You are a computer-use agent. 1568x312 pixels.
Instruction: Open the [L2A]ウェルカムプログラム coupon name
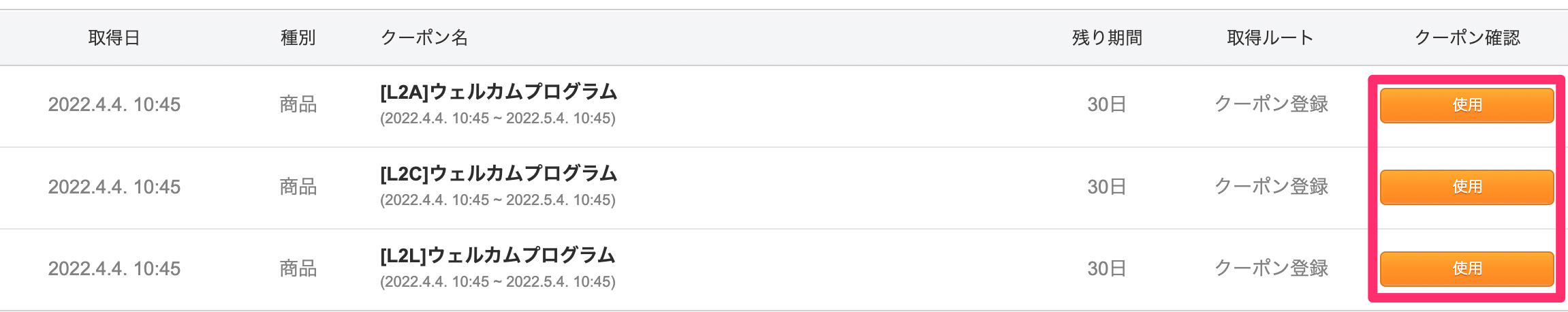[499, 92]
